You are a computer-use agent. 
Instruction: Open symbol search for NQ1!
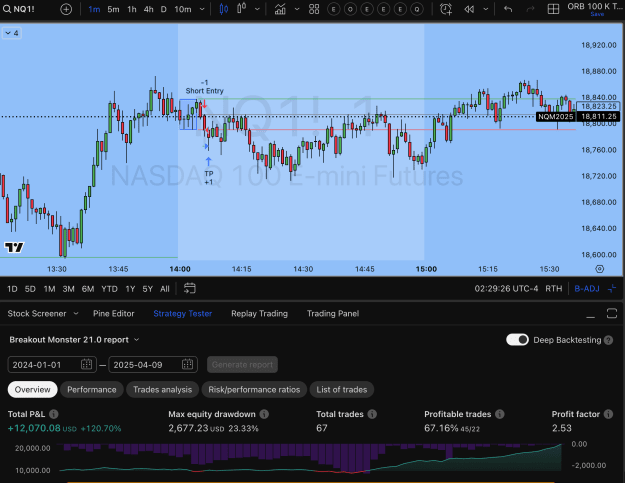pos(19,9)
